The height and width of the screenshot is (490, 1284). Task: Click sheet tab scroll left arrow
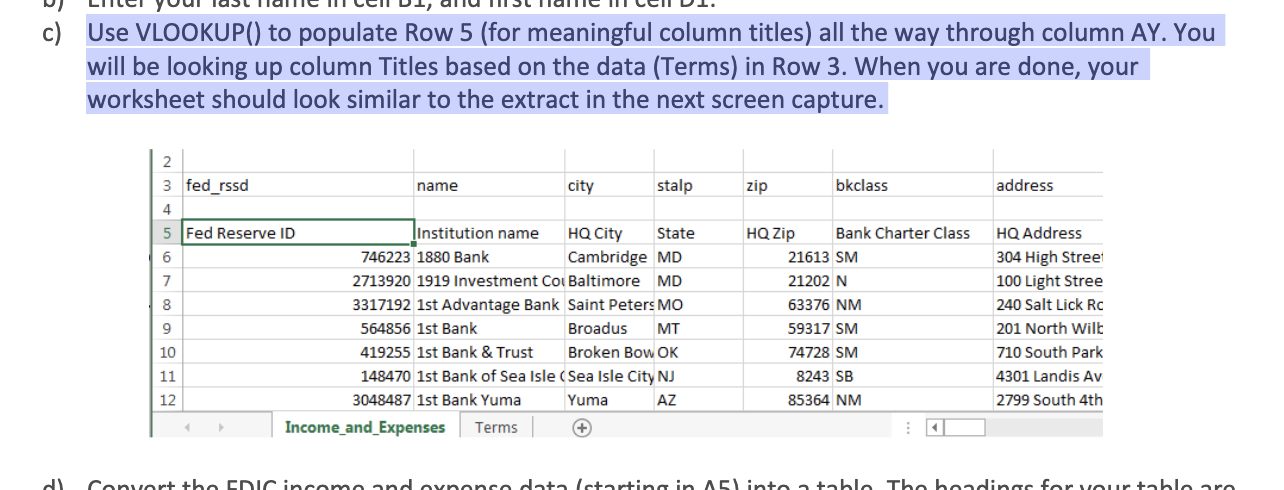185,428
